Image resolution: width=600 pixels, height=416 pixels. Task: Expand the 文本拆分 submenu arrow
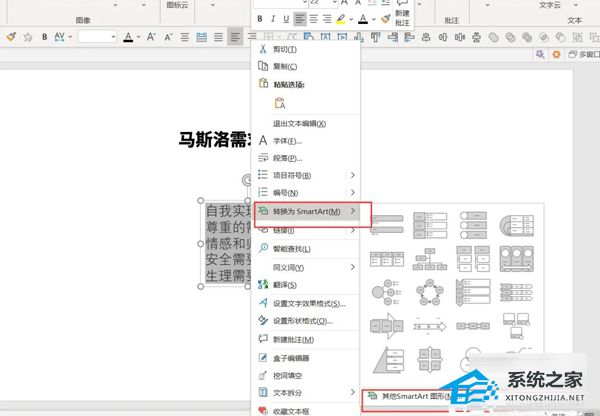(x=352, y=392)
